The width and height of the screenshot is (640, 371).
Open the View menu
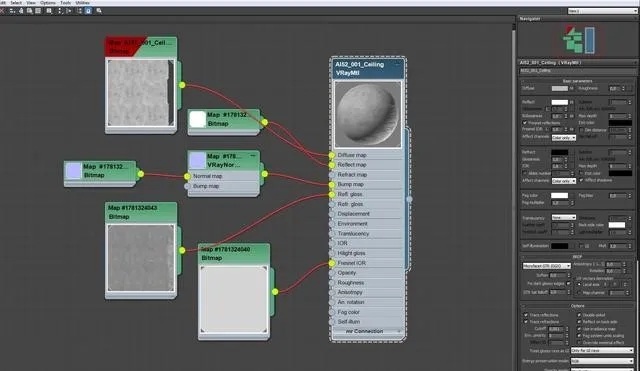[x=31, y=2]
